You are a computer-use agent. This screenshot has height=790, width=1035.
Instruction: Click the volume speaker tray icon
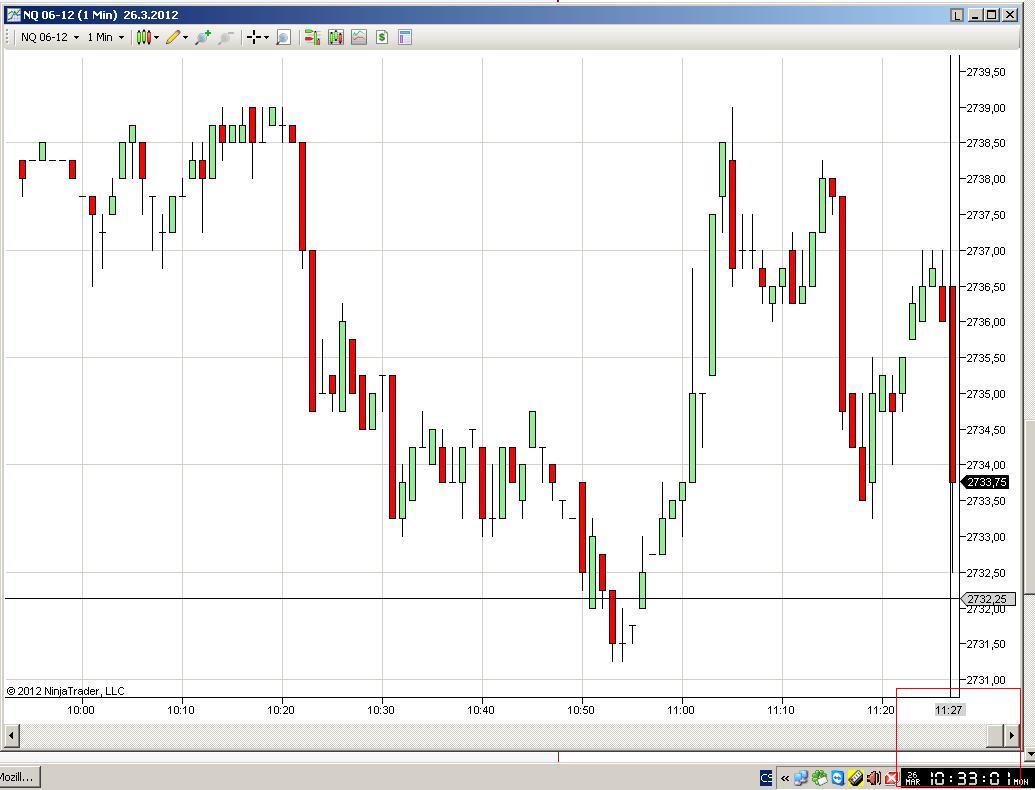(x=873, y=779)
